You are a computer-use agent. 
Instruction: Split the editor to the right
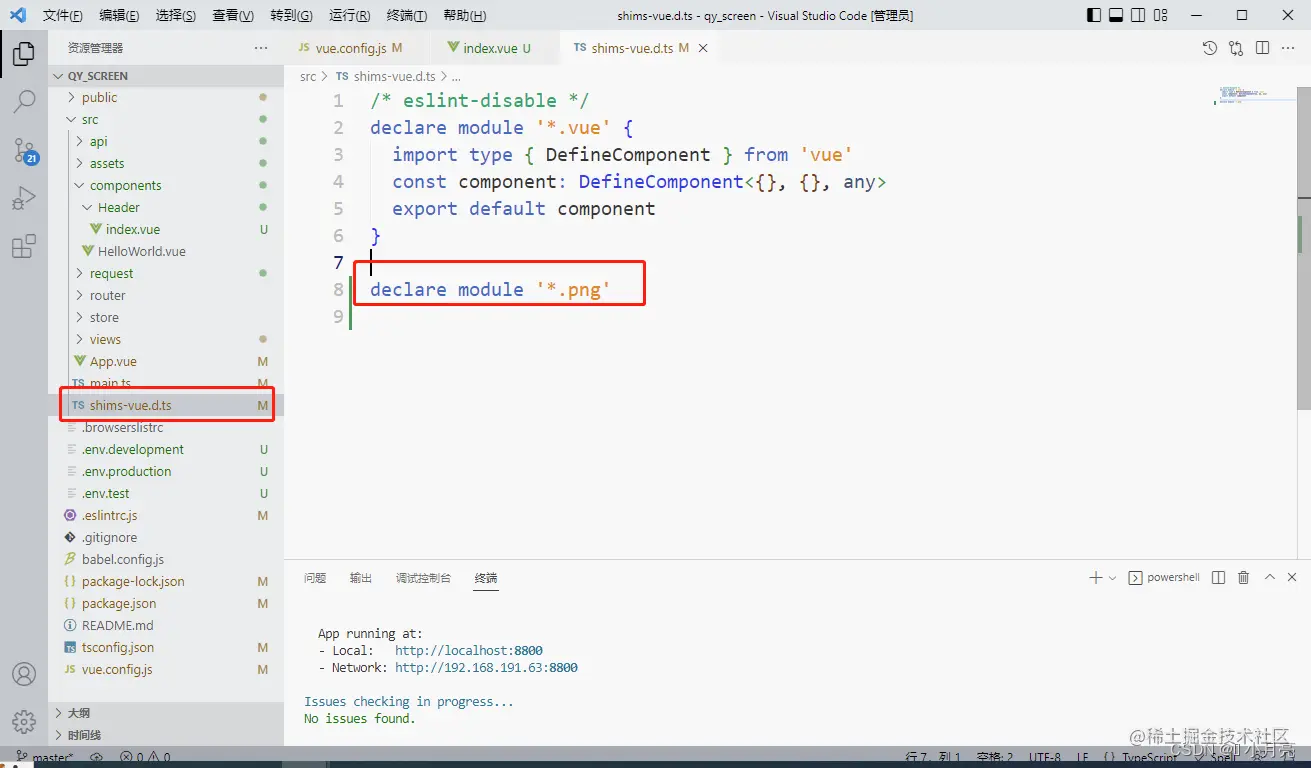1263,48
